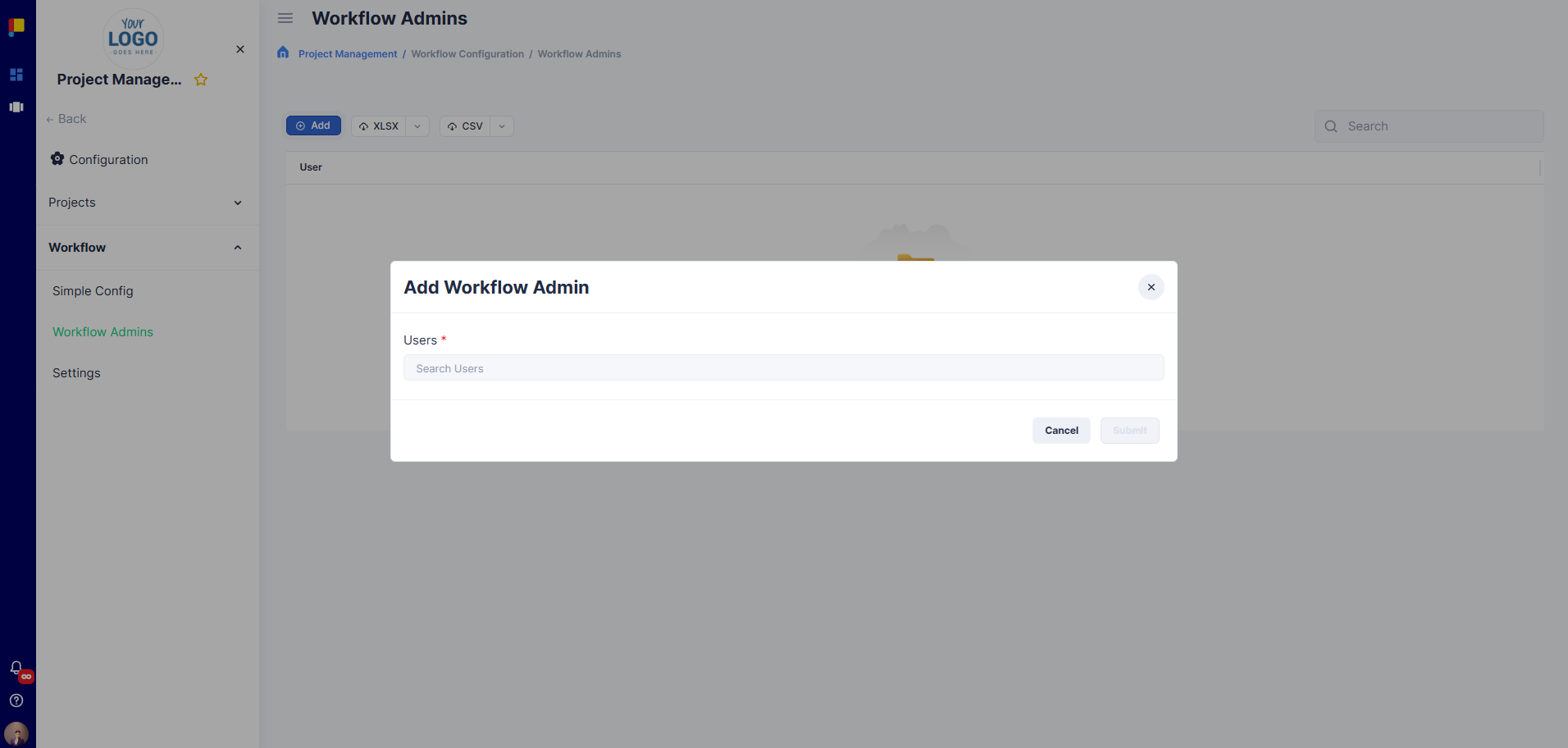The height and width of the screenshot is (748, 1568).
Task: Open notifications via the bell icon
Action: pos(15,668)
